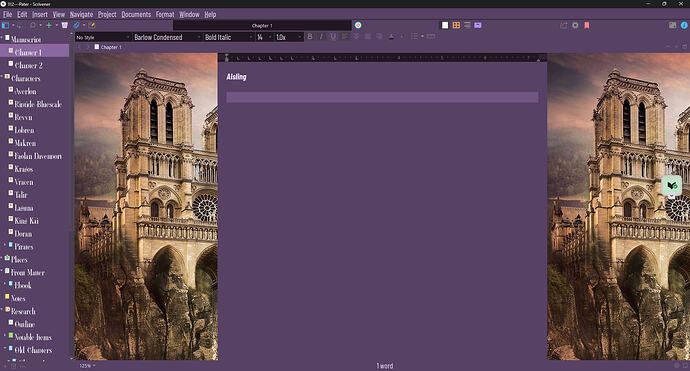Collapse the Research folder
The height and width of the screenshot is (371, 690).
[x=2, y=309]
